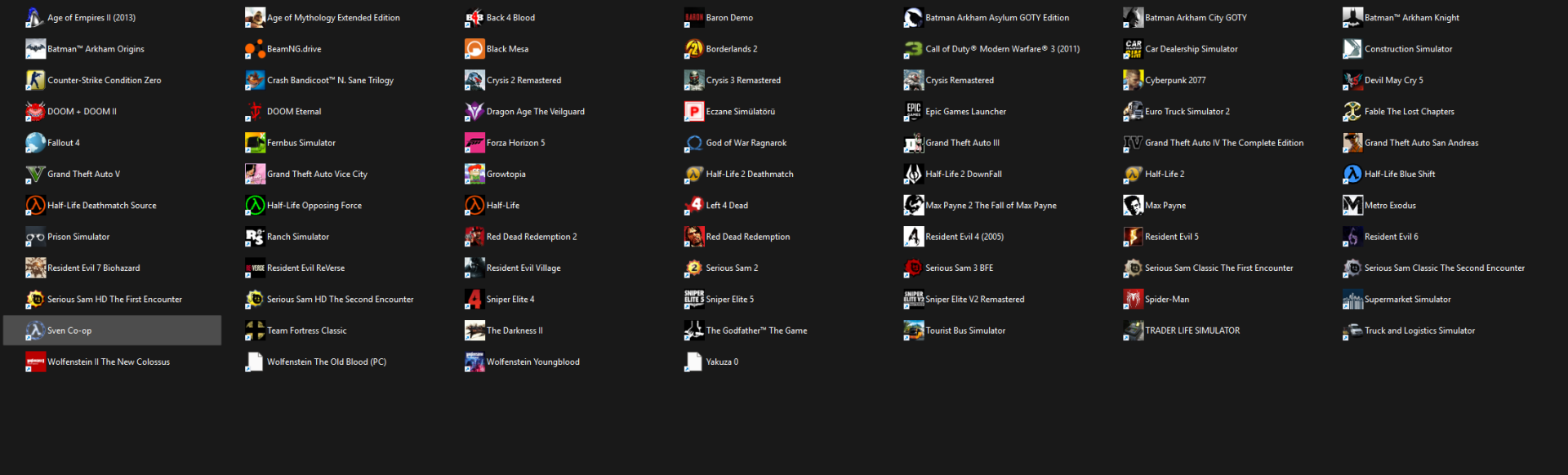The height and width of the screenshot is (475, 1568).
Task: Select the Age of Empires II (2013) shortcut icon
Action: (35, 17)
